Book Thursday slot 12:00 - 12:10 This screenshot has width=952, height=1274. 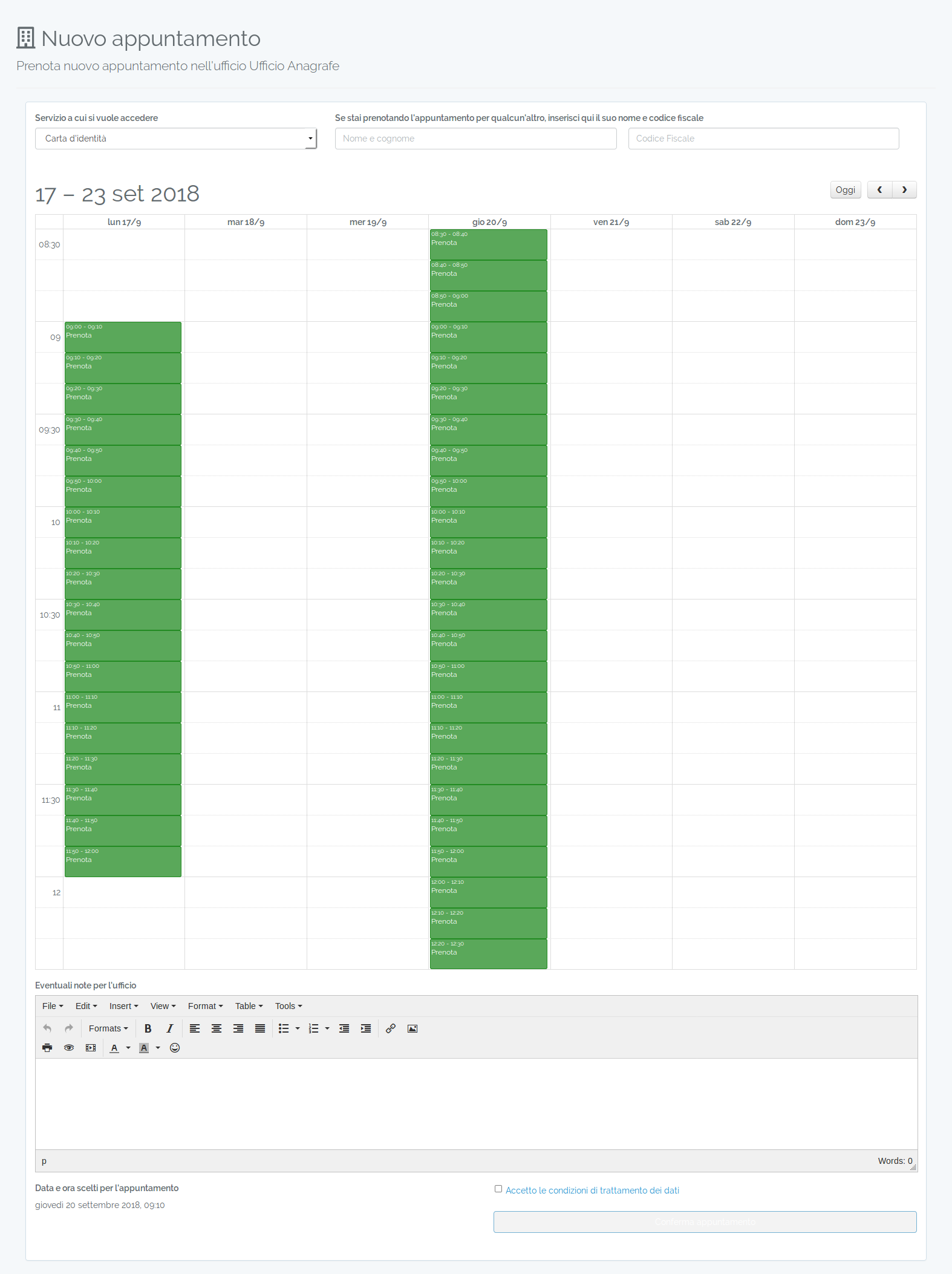coord(489,892)
